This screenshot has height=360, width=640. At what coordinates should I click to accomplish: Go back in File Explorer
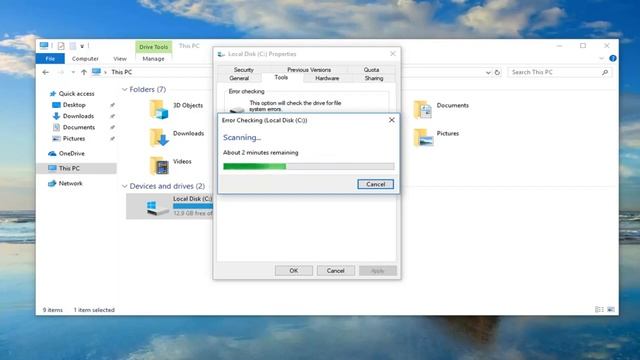[x=46, y=72]
